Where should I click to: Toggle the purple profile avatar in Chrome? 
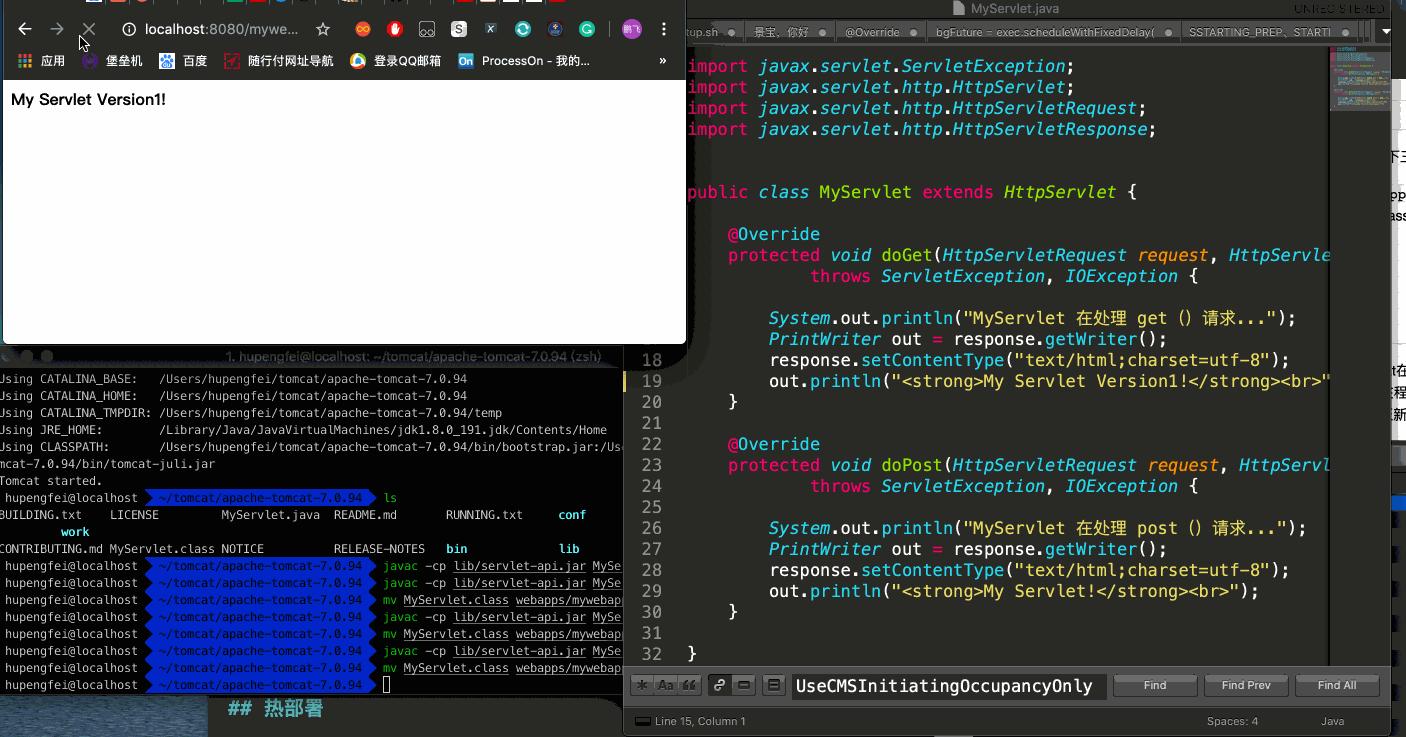(632, 29)
